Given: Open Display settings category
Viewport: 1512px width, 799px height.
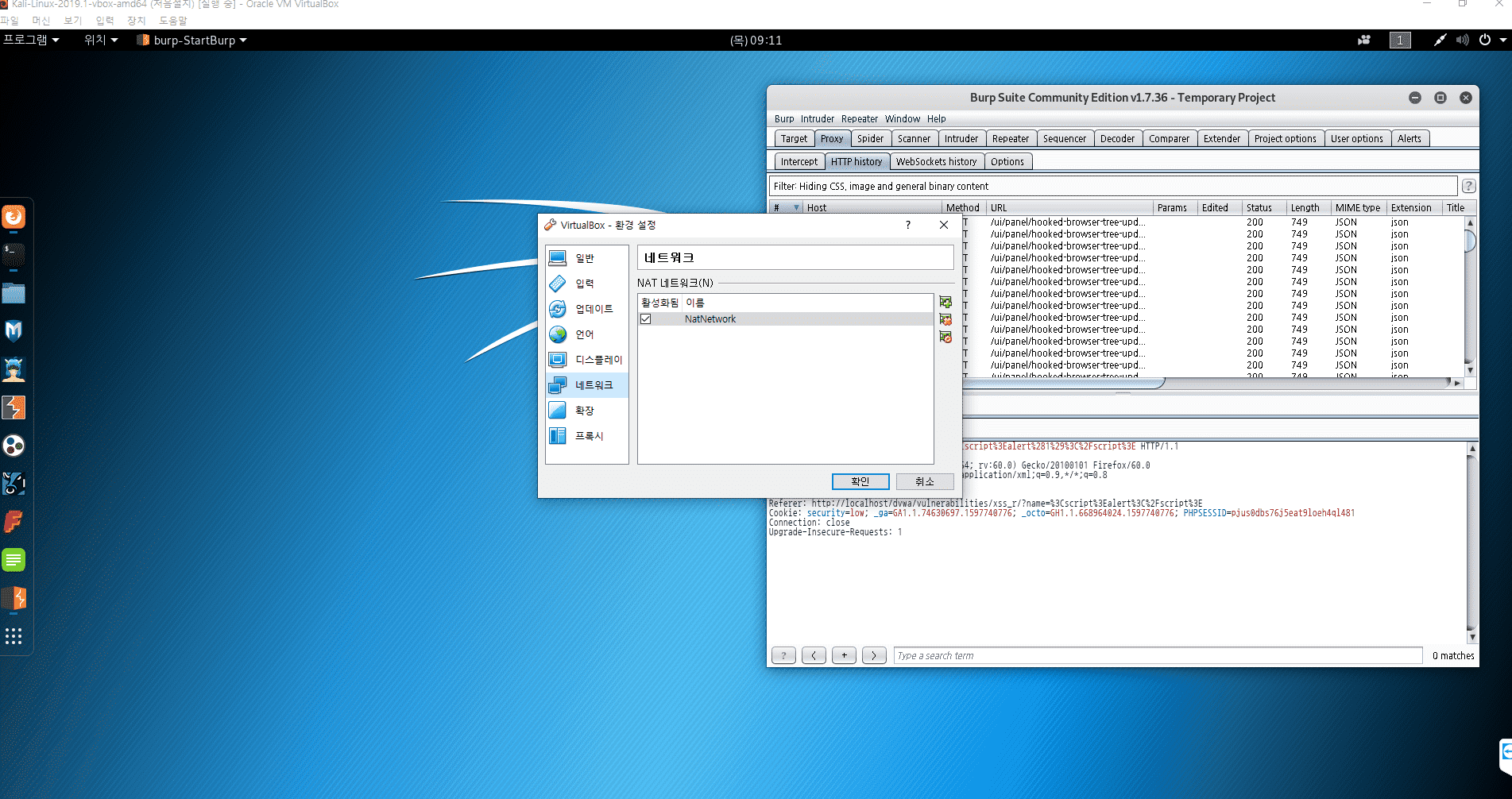Looking at the screenshot, I should click(x=586, y=360).
